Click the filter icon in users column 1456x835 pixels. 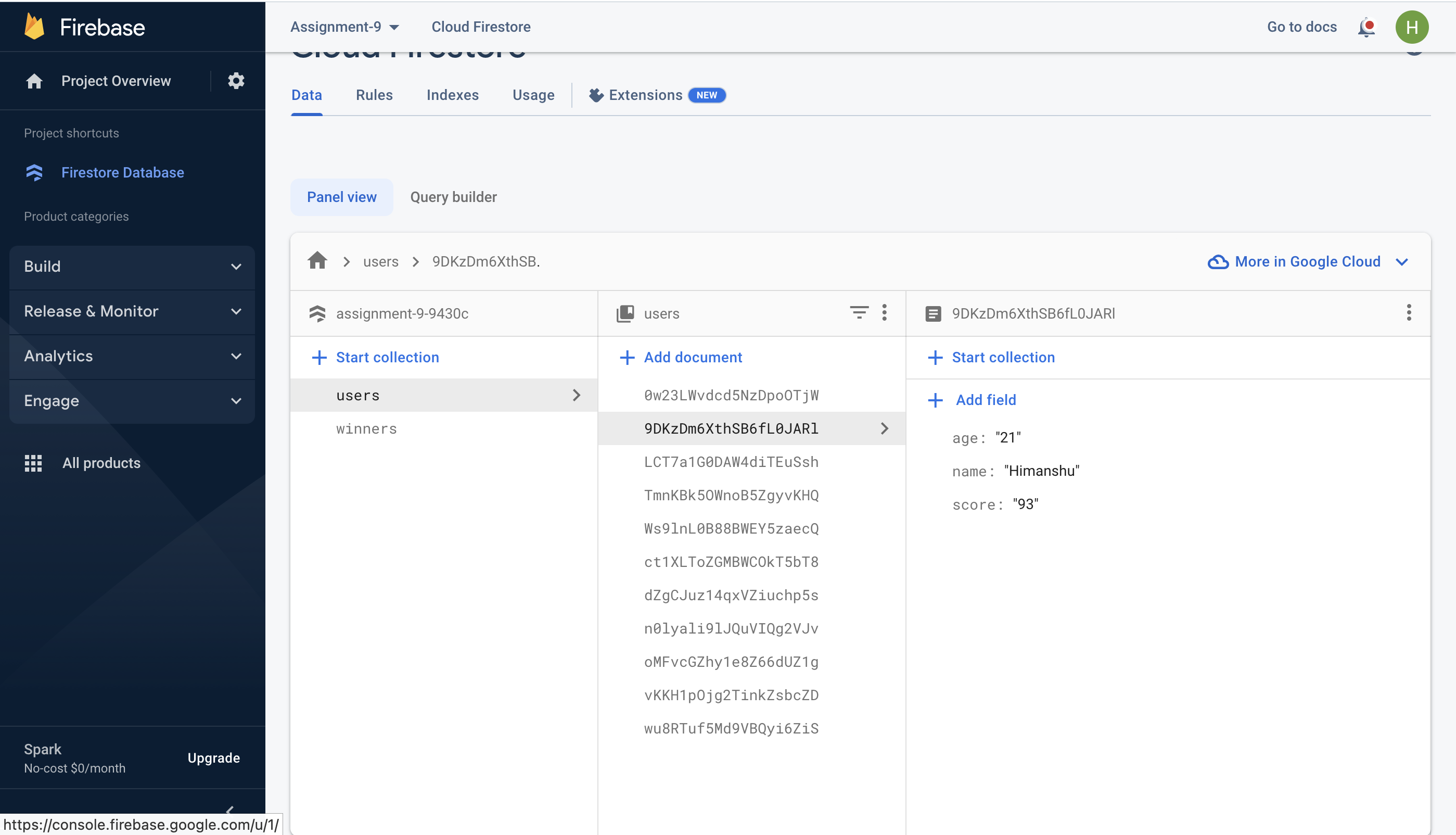coord(859,312)
